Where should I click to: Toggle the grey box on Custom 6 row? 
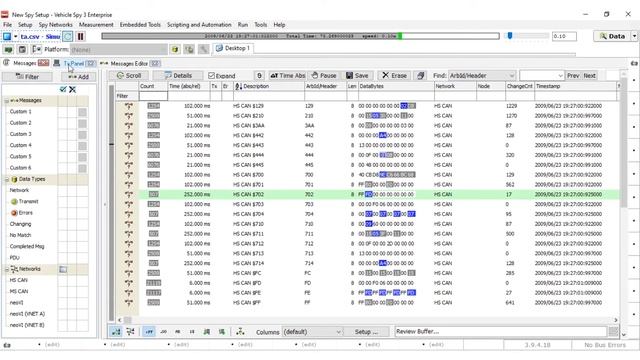pyautogui.click(x=82, y=168)
